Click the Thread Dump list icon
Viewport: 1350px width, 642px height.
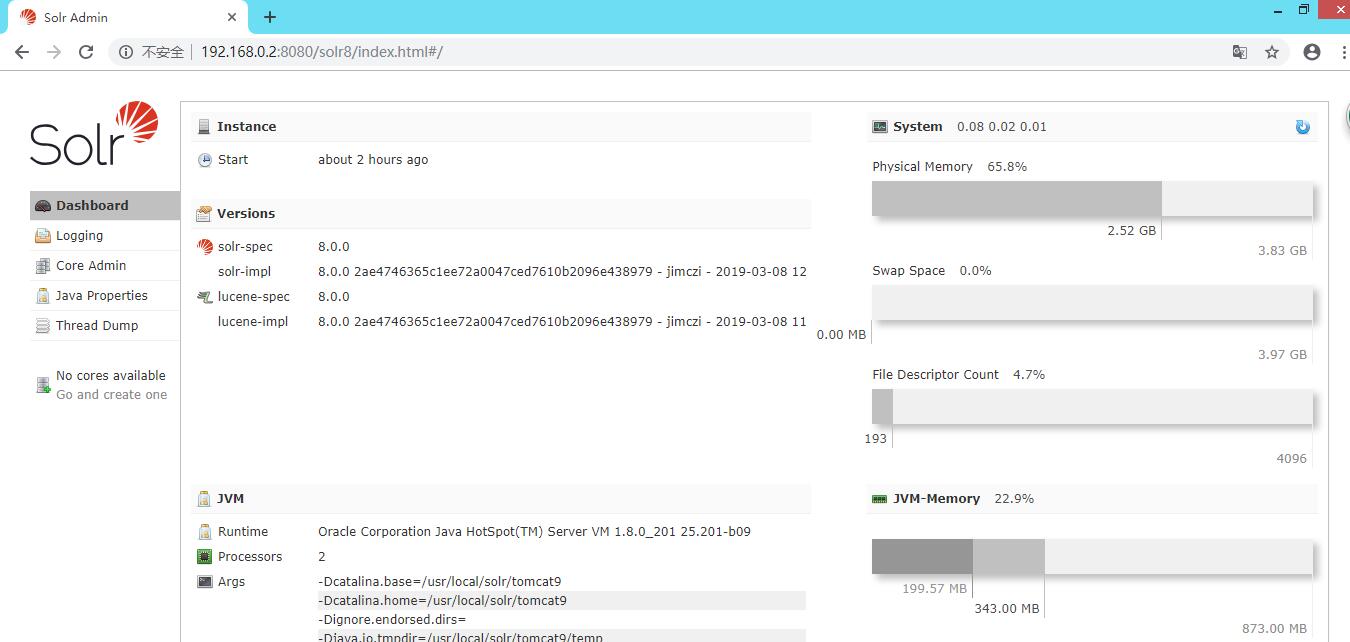(x=42, y=326)
